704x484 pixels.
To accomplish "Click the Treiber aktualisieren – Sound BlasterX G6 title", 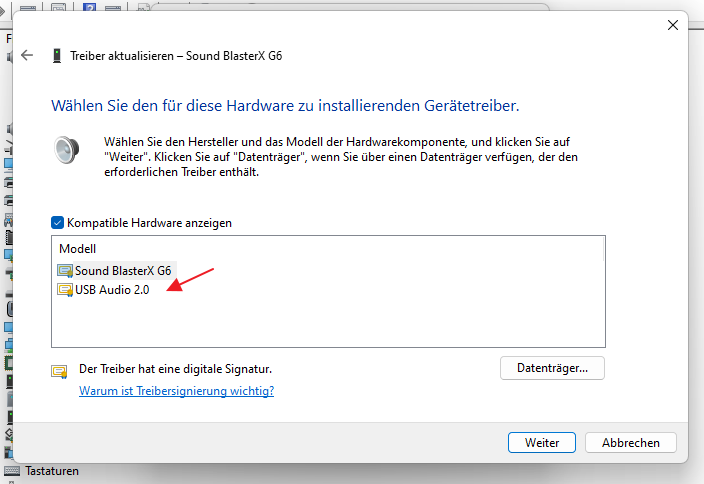I will point(176,56).
